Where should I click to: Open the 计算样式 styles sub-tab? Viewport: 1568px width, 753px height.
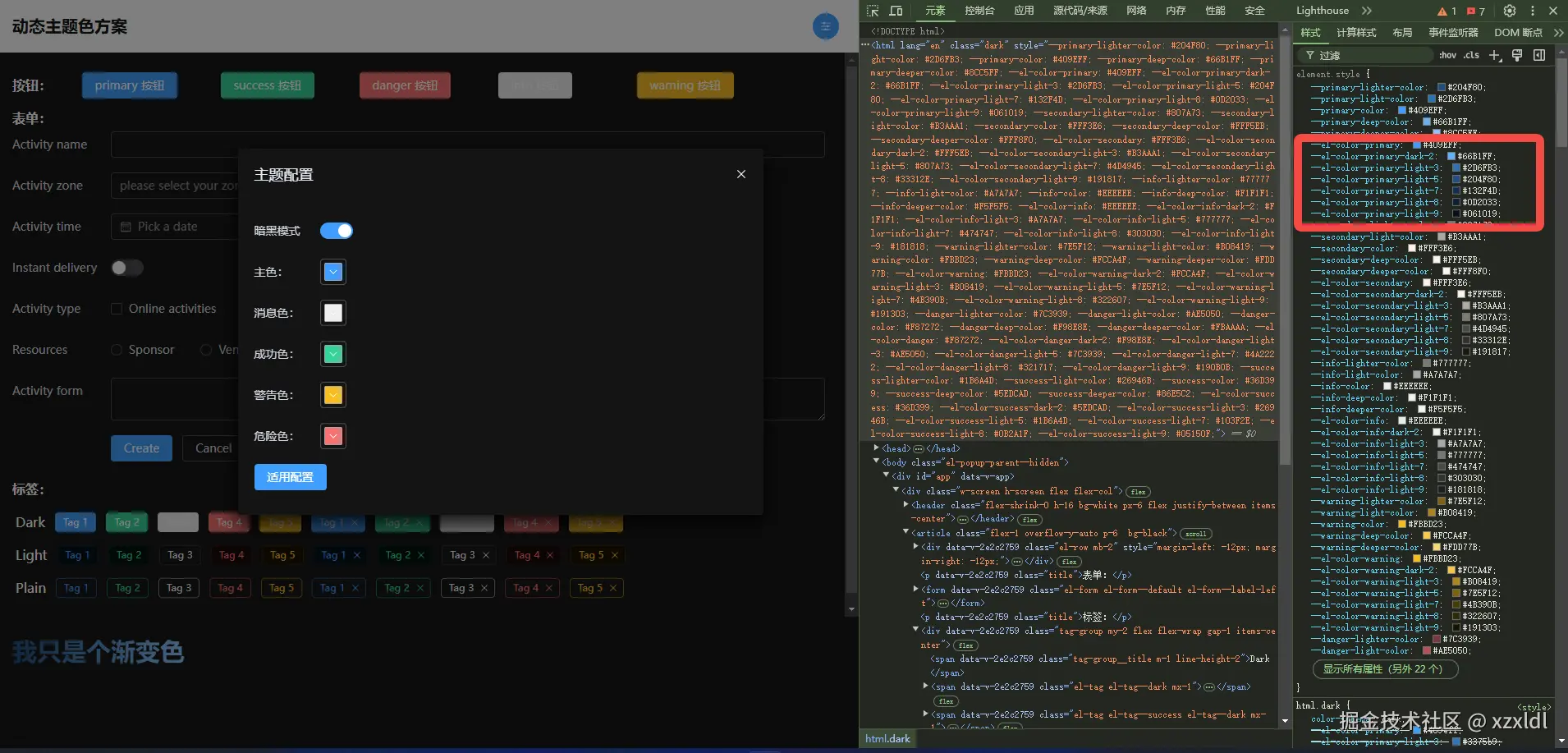pyautogui.click(x=1356, y=33)
